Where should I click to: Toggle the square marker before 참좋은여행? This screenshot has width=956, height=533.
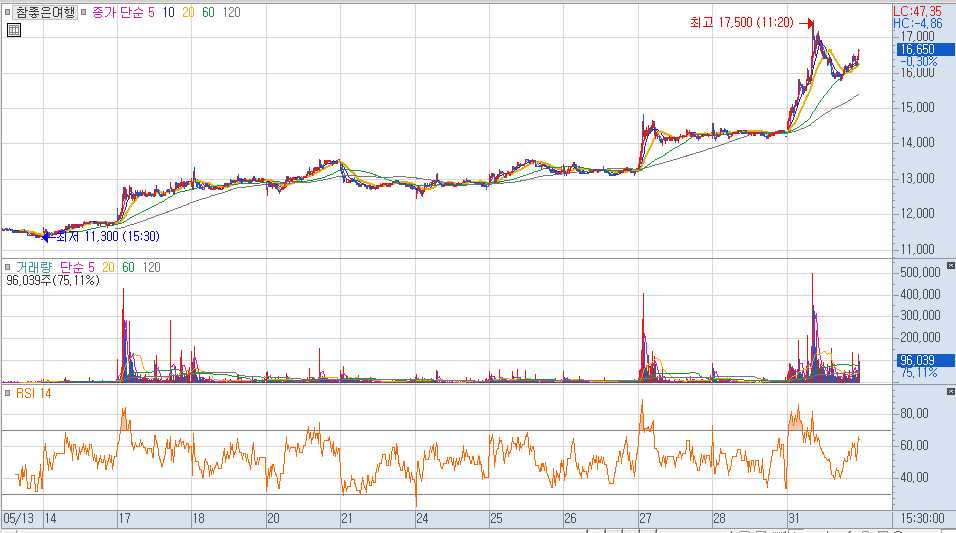point(7,12)
